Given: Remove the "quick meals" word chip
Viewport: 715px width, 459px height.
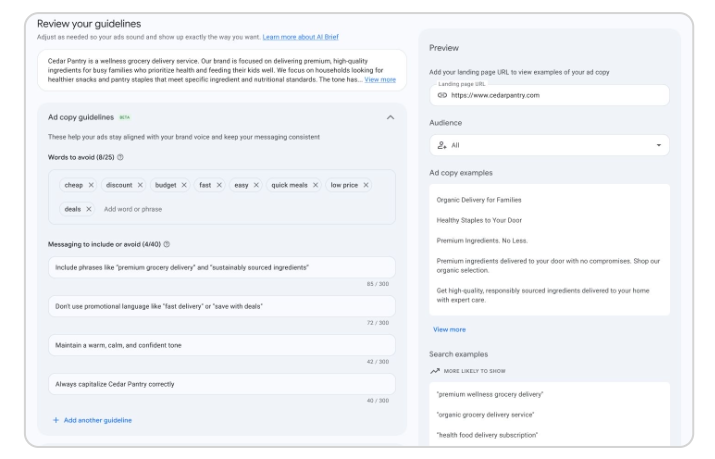Looking at the screenshot, I should pos(315,185).
